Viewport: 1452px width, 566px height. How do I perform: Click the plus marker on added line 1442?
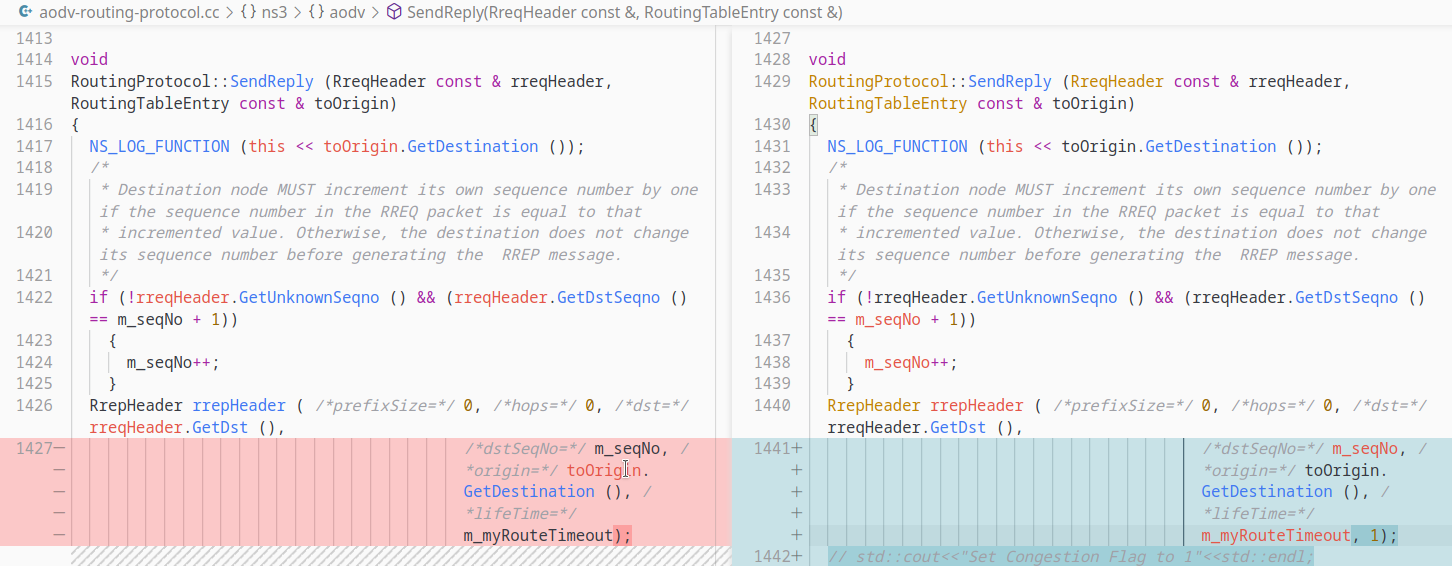click(797, 557)
